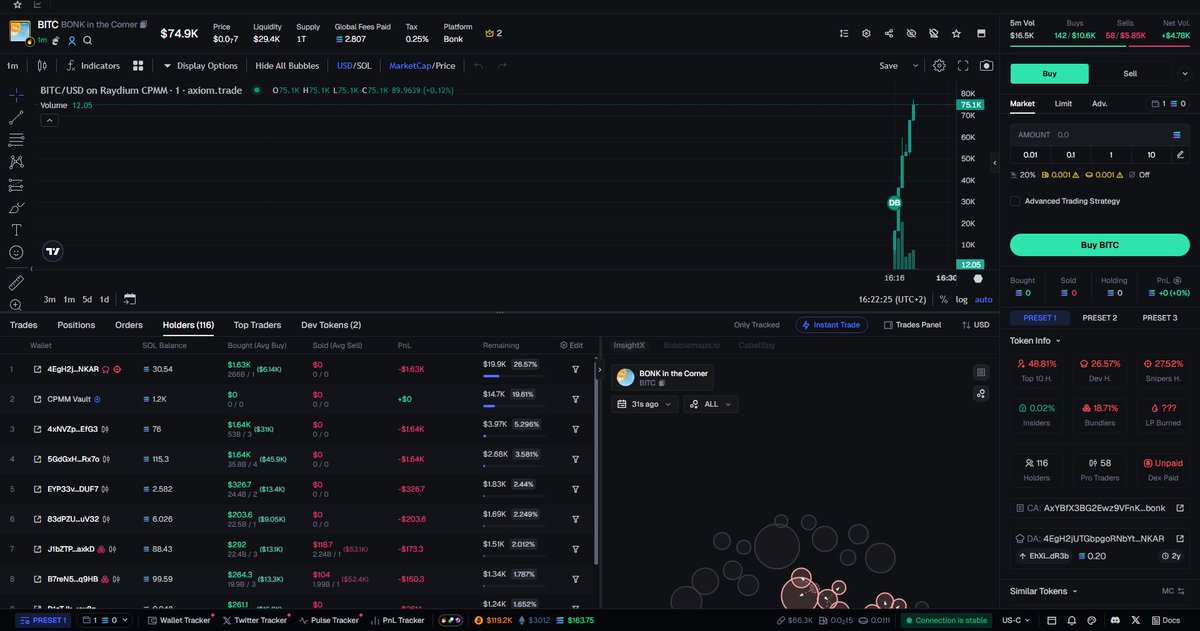Image resolution: width=1200 pixels, height=631 pixels.
Task: Toggle auto scale on chart
Action: [984, 299]
